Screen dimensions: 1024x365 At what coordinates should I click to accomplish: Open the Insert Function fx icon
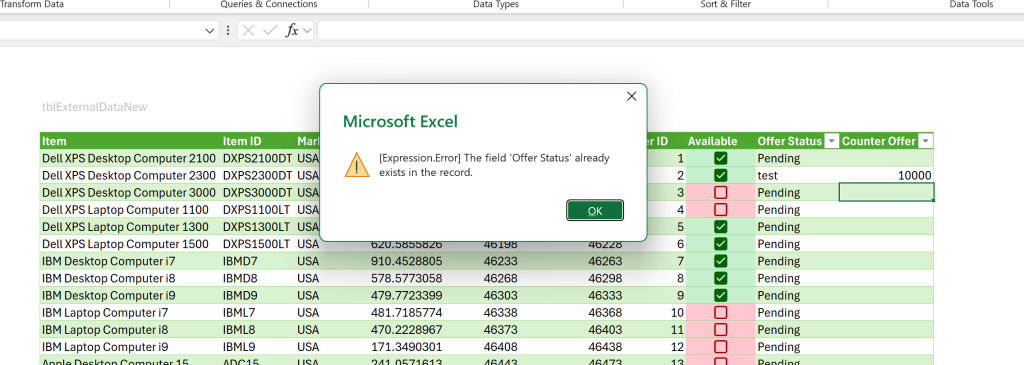[292, 30]
